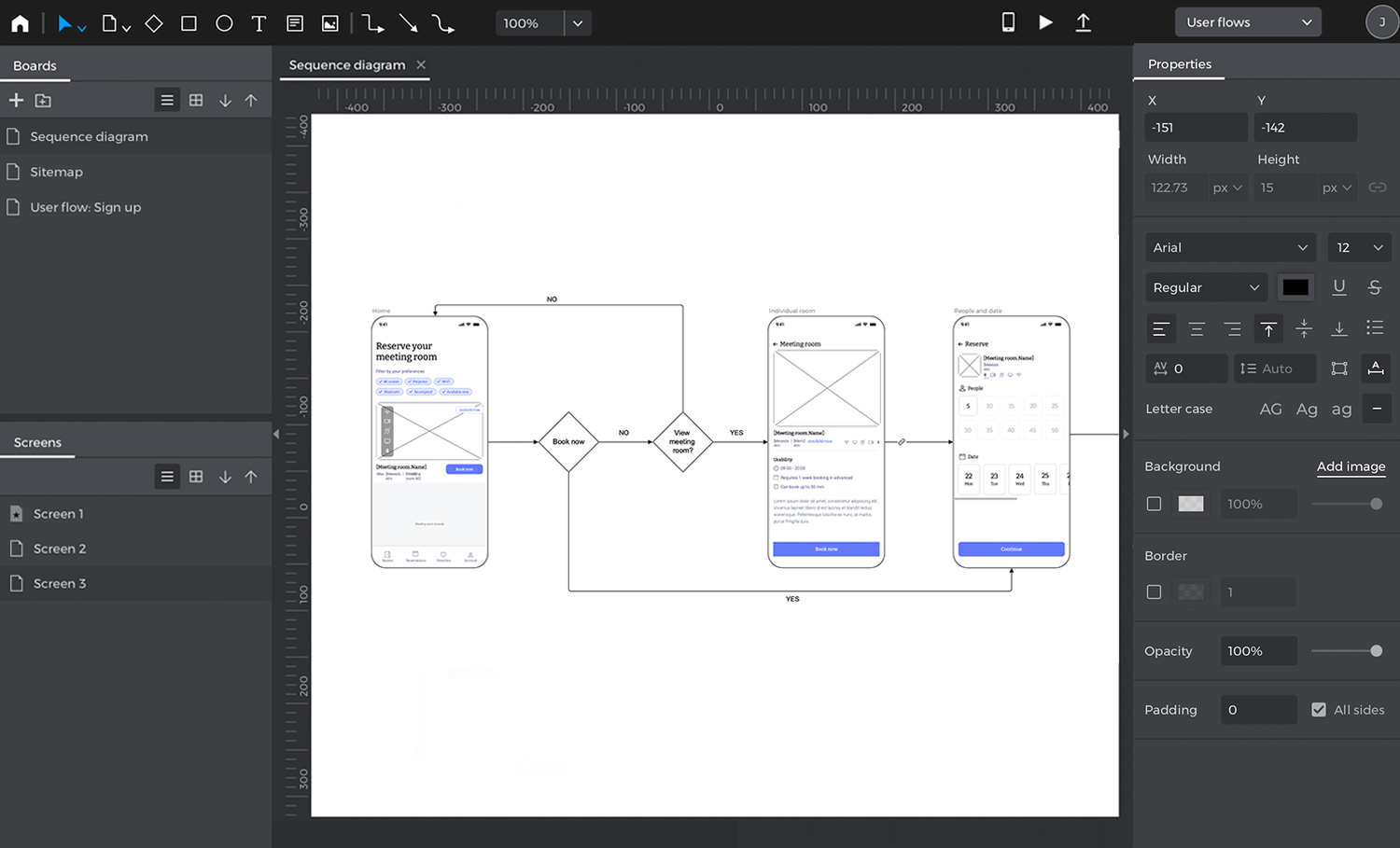Select the Diamond decision shape tool

pos(154,23)
